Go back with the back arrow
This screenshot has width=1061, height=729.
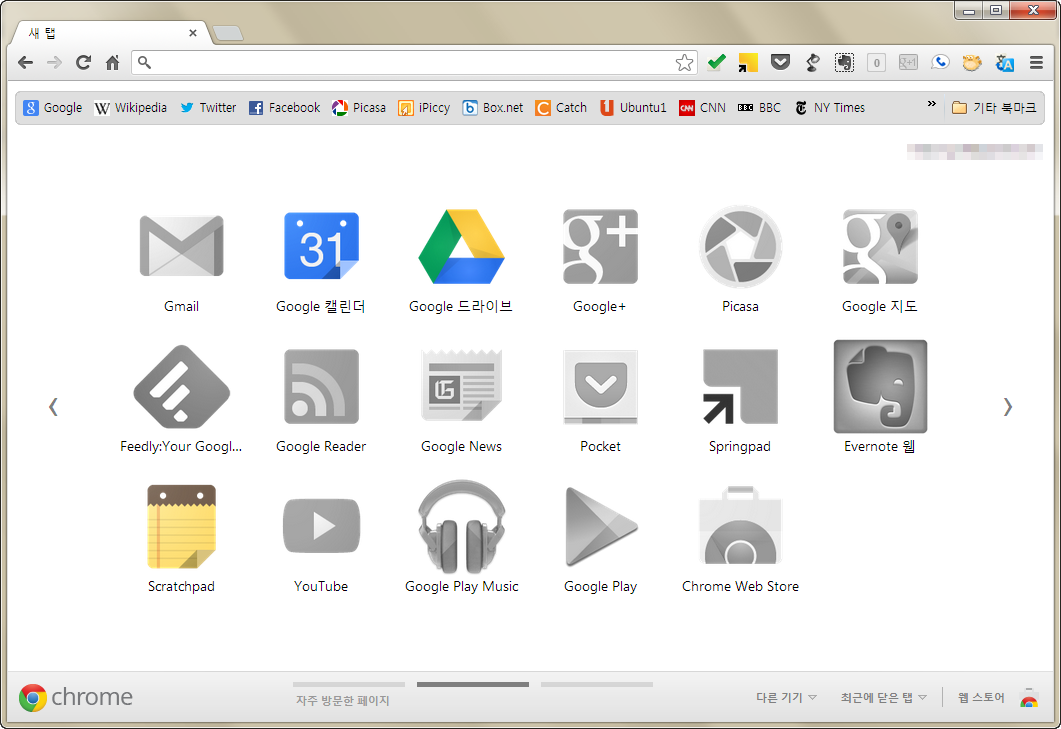tap(26, 63)
